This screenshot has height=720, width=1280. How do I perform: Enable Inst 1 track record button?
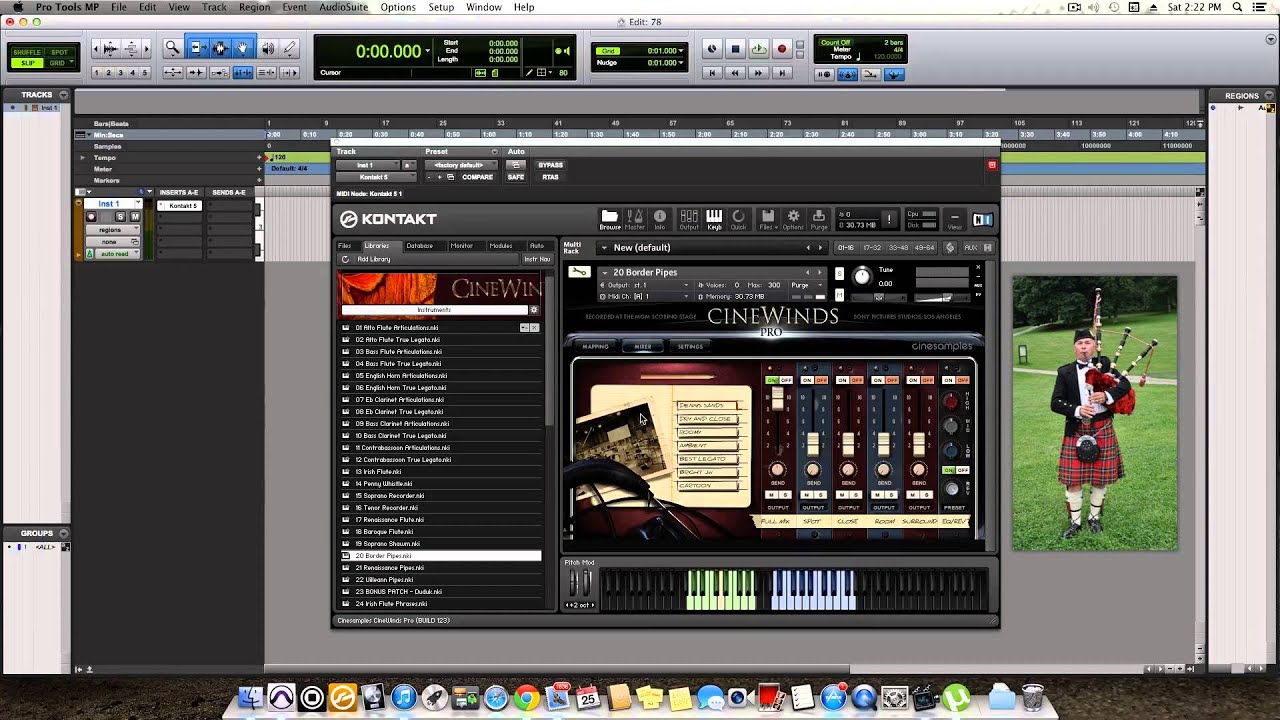pos(92,217)
